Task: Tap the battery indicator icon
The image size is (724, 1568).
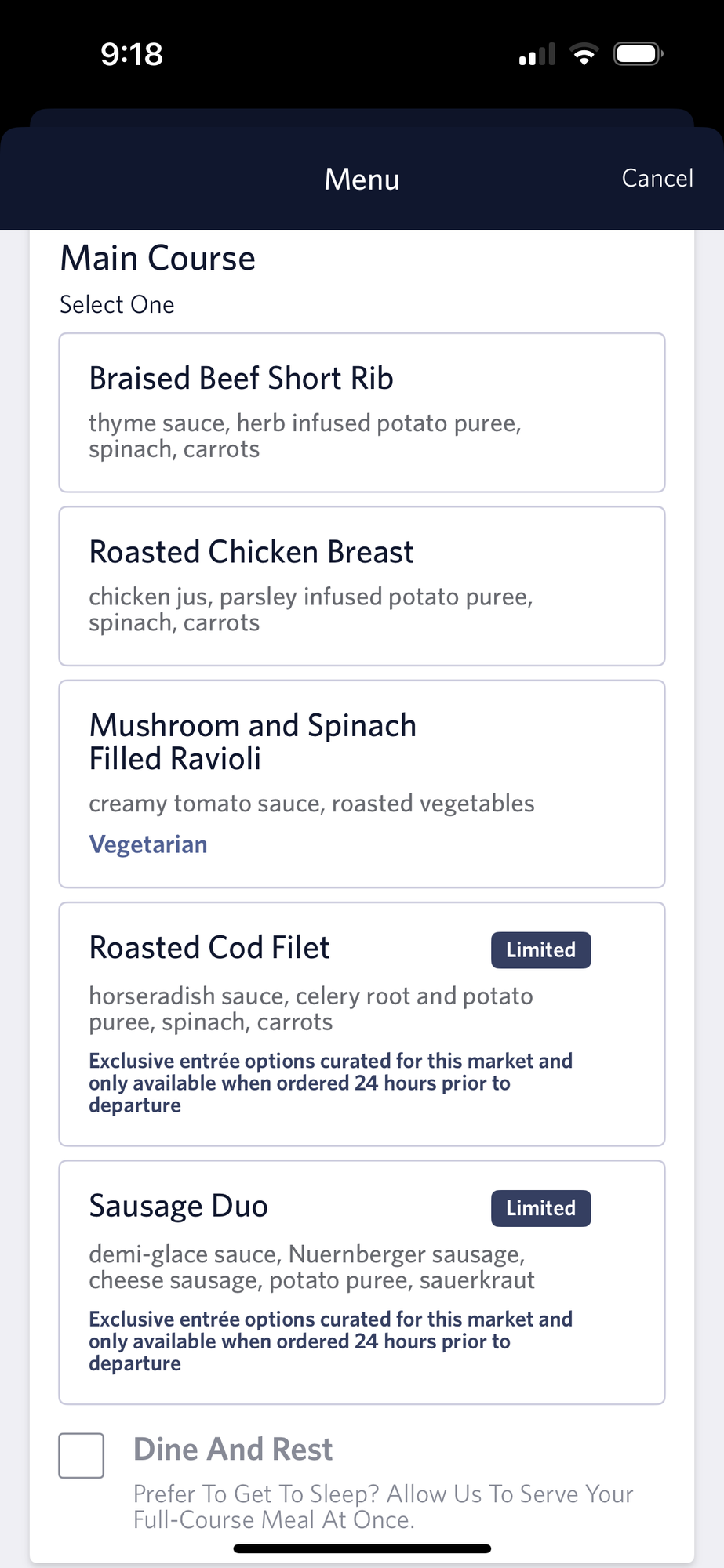Action: pos(638,54)
